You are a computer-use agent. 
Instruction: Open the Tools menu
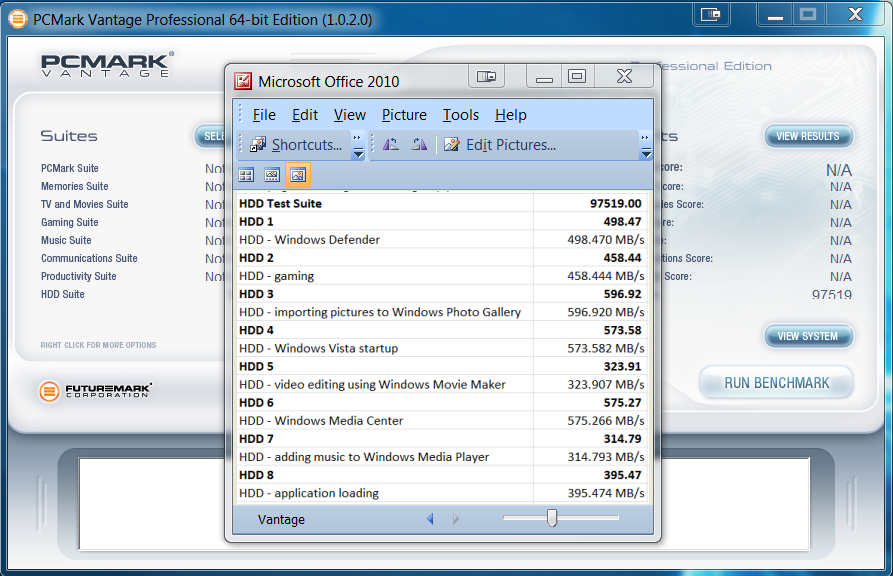pos(461,115)
